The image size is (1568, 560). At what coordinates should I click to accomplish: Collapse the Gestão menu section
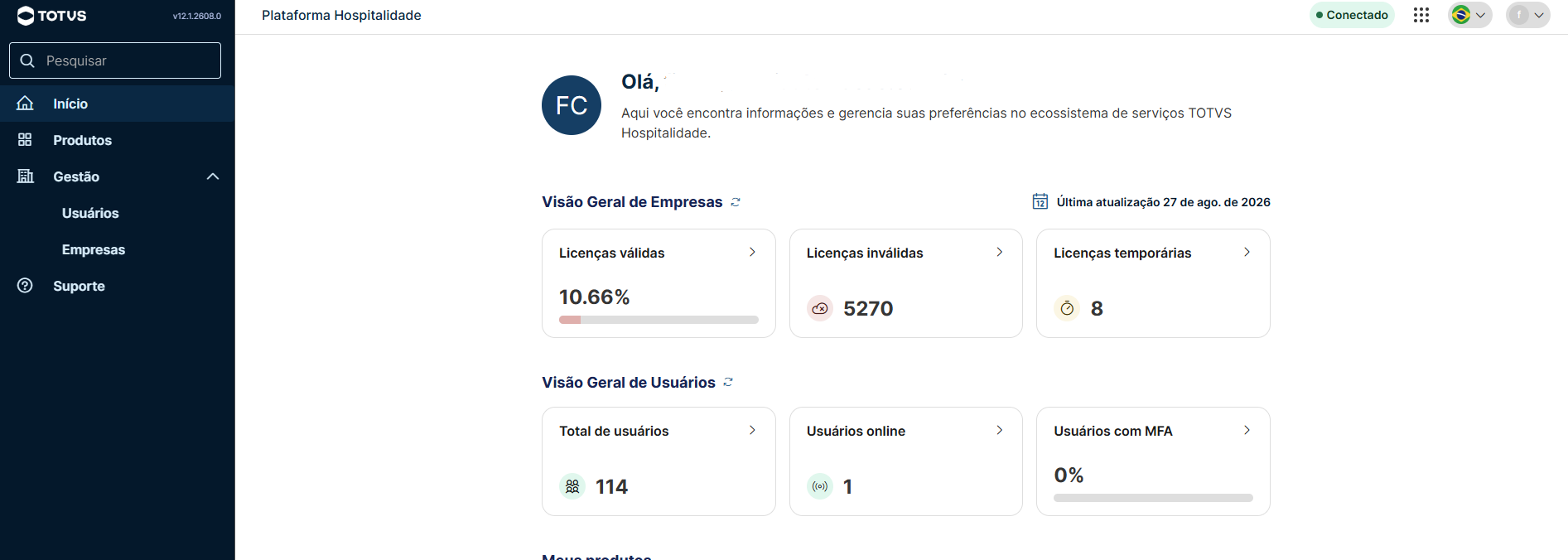pyautogui.click(x=213, y=176)
